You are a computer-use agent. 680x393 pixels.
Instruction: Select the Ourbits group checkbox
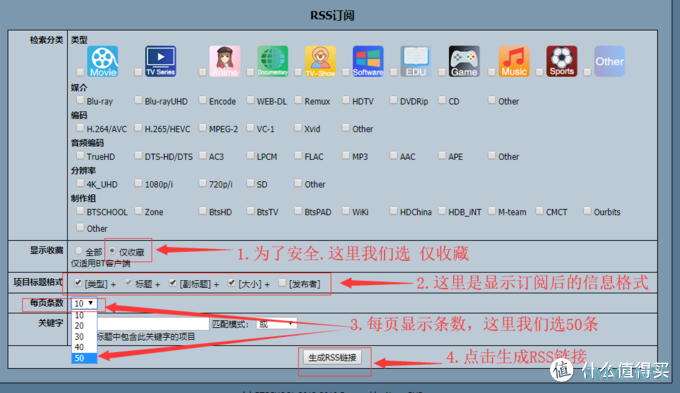pos(587,211)
